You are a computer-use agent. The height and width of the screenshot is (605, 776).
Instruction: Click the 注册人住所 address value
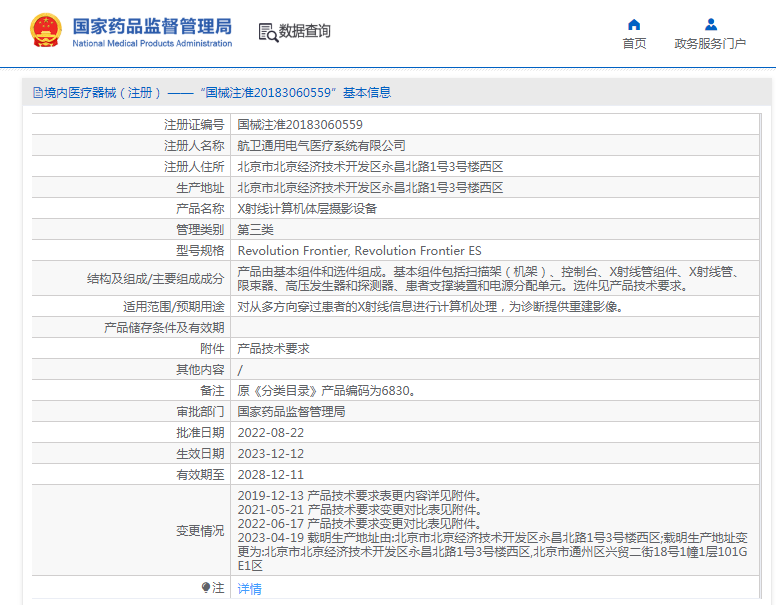pyautogui.click(x=370, y=167)
